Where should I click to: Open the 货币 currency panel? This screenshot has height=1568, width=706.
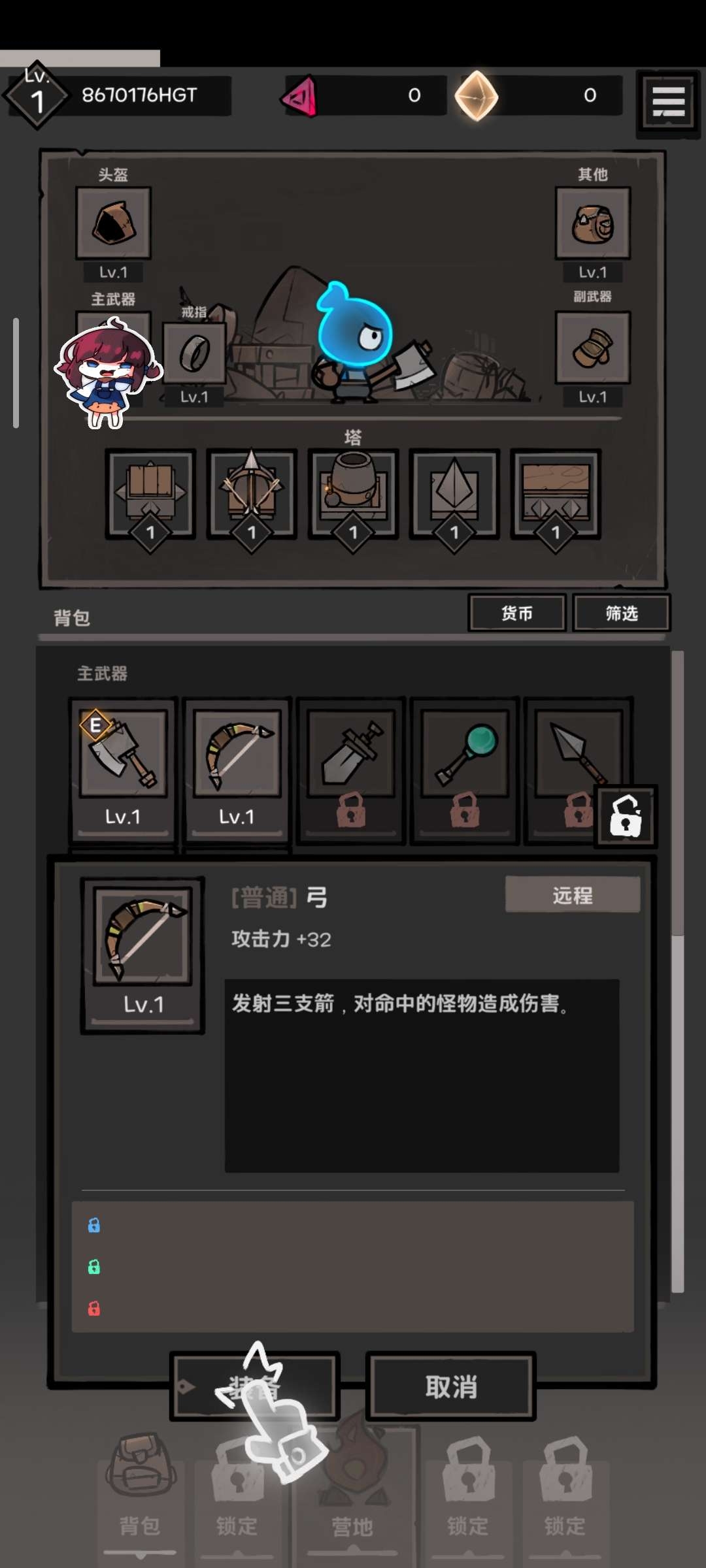517,613
